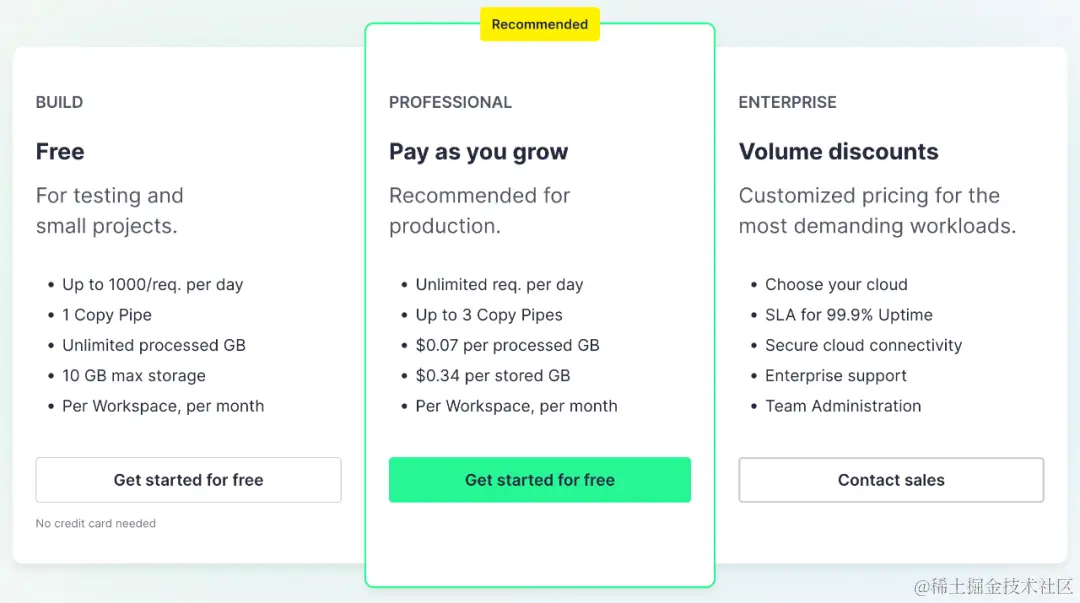Click the Team Administration item
Screen dimensions: 1080x603
(x=843, y=406)
